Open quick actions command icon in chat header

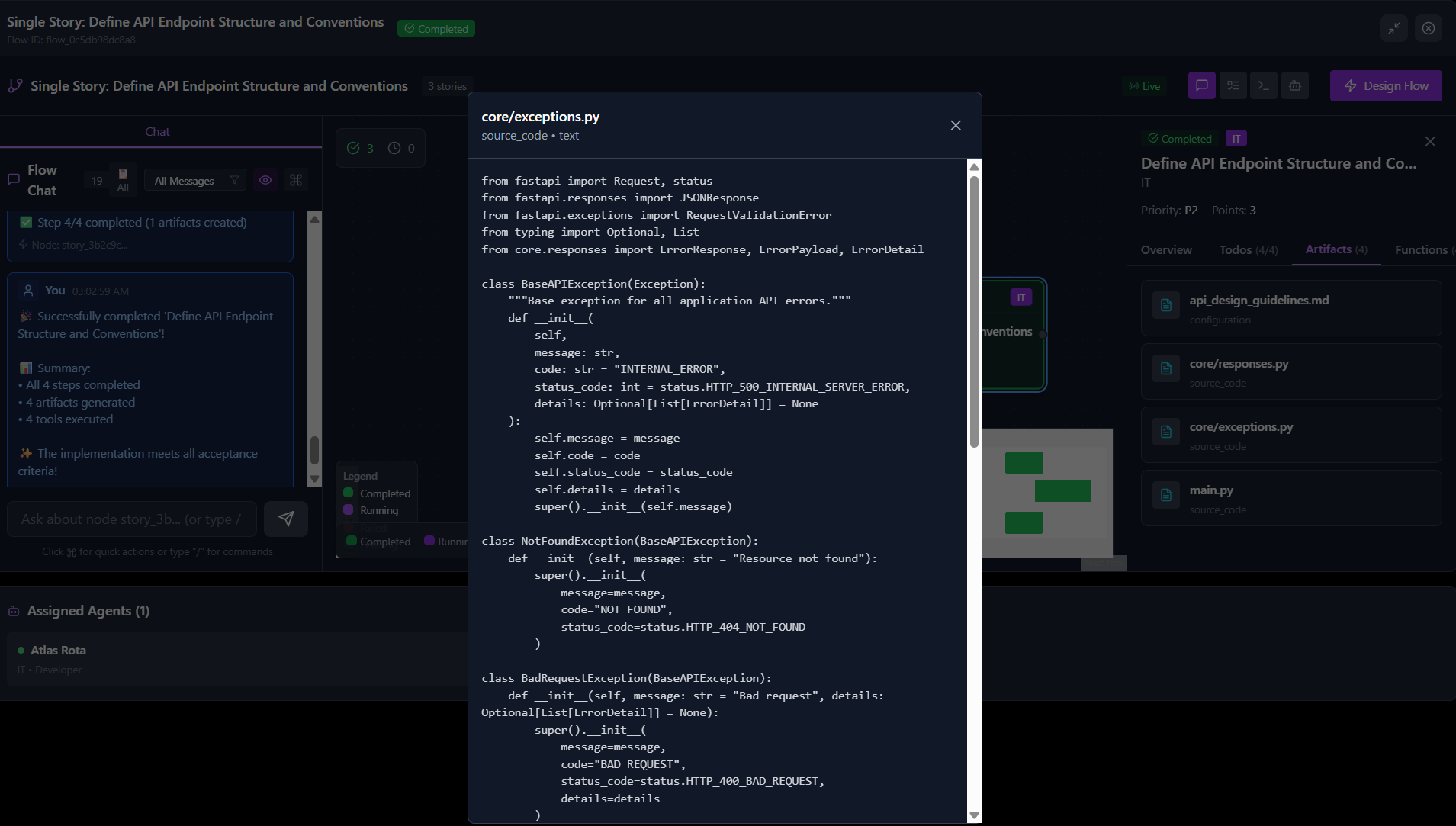tap(296, 180)
